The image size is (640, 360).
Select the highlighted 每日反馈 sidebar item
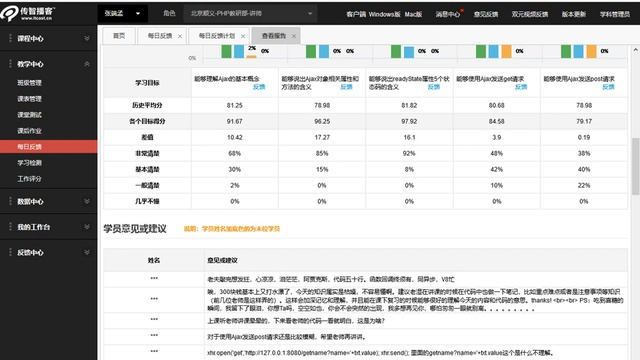[49, 147]
